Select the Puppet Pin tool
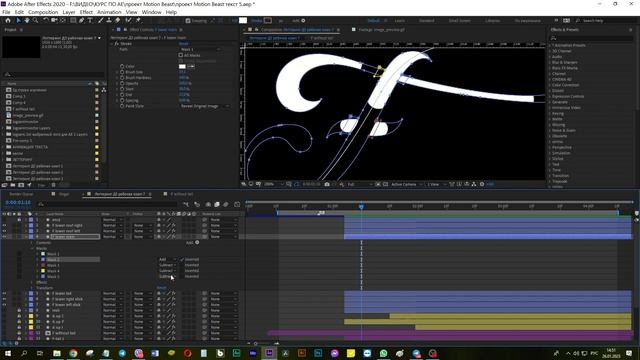This screenshot has height=360, width=640. click(x=138, y=20)
